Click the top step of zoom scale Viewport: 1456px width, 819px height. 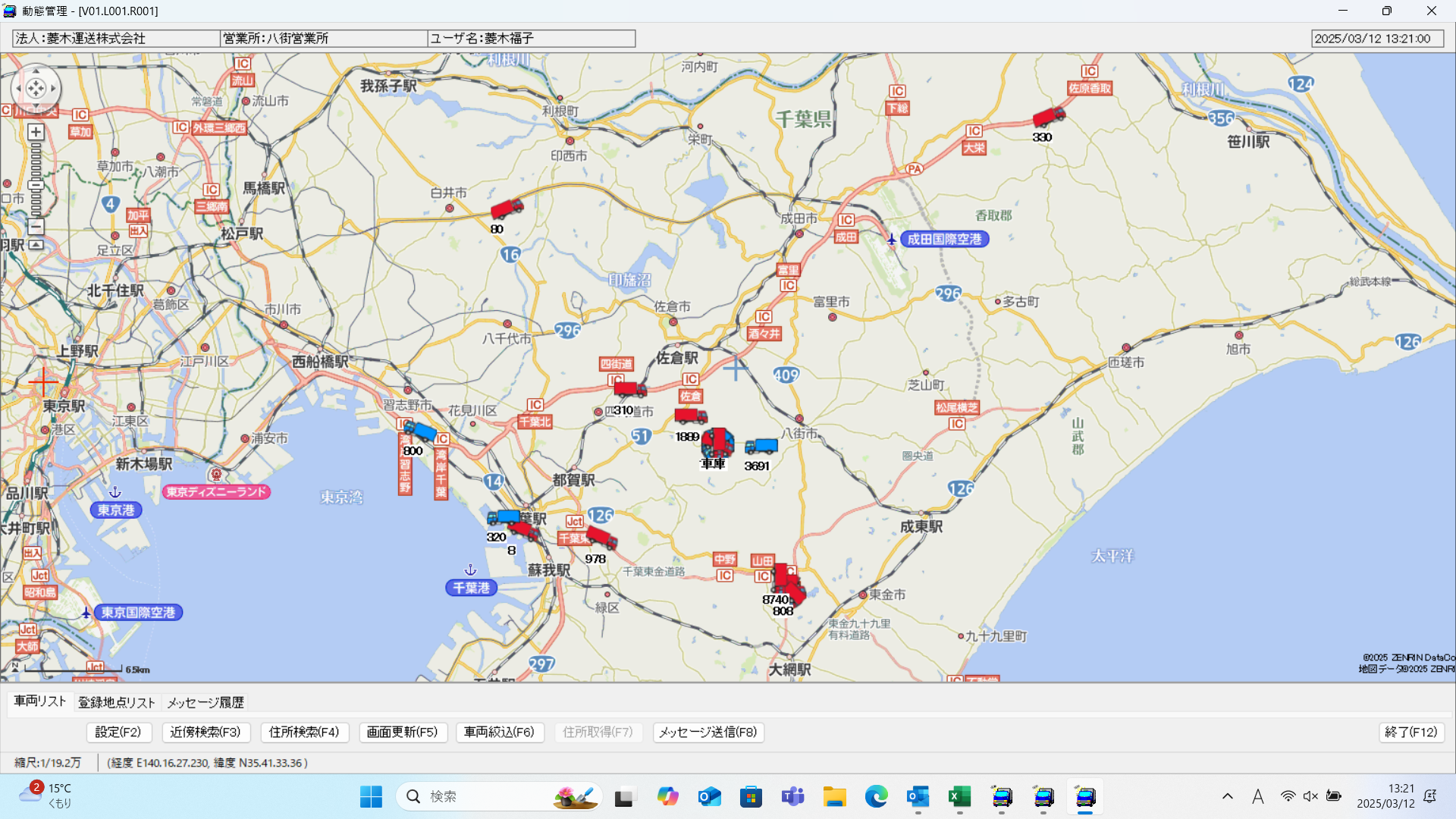pos(36,146)
